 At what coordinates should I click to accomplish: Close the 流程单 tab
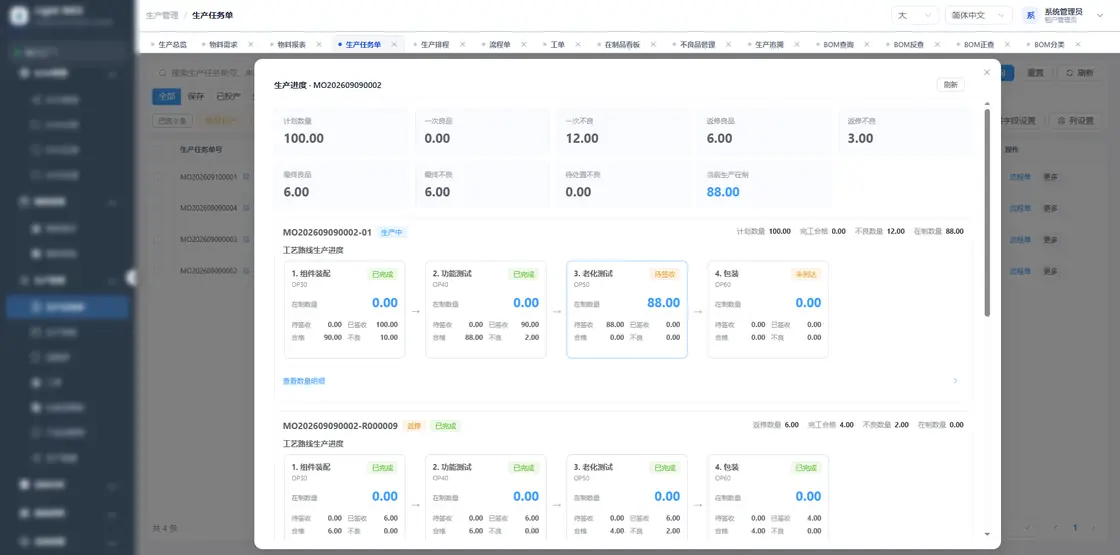coord(524,44)
